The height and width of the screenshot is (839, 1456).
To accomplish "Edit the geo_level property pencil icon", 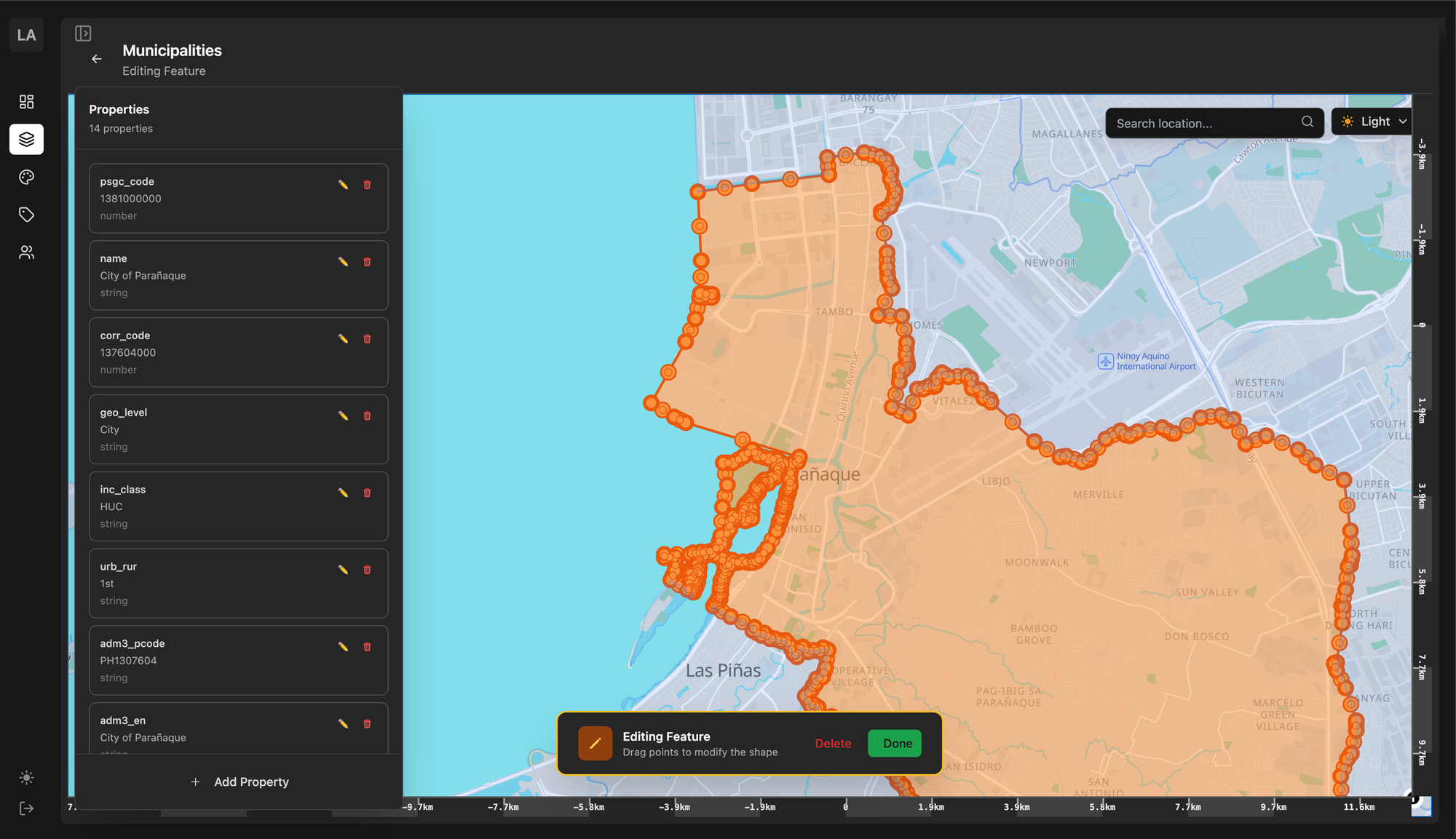I will (343, 416).
